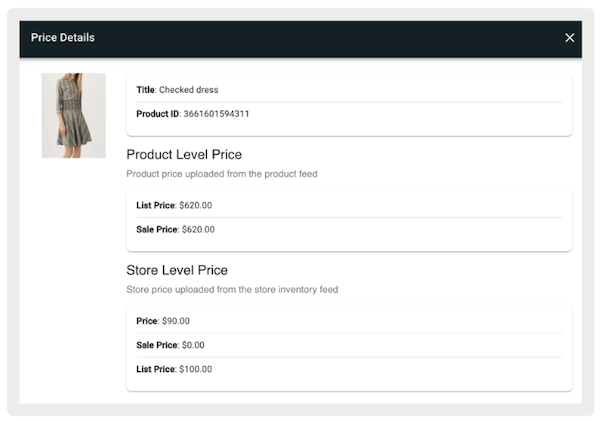Image resolution: width=600 pixels, height=421 pixels.
Task: Click 'Store price uploaded from the store inventory feed'
Action: pos(232,289)
